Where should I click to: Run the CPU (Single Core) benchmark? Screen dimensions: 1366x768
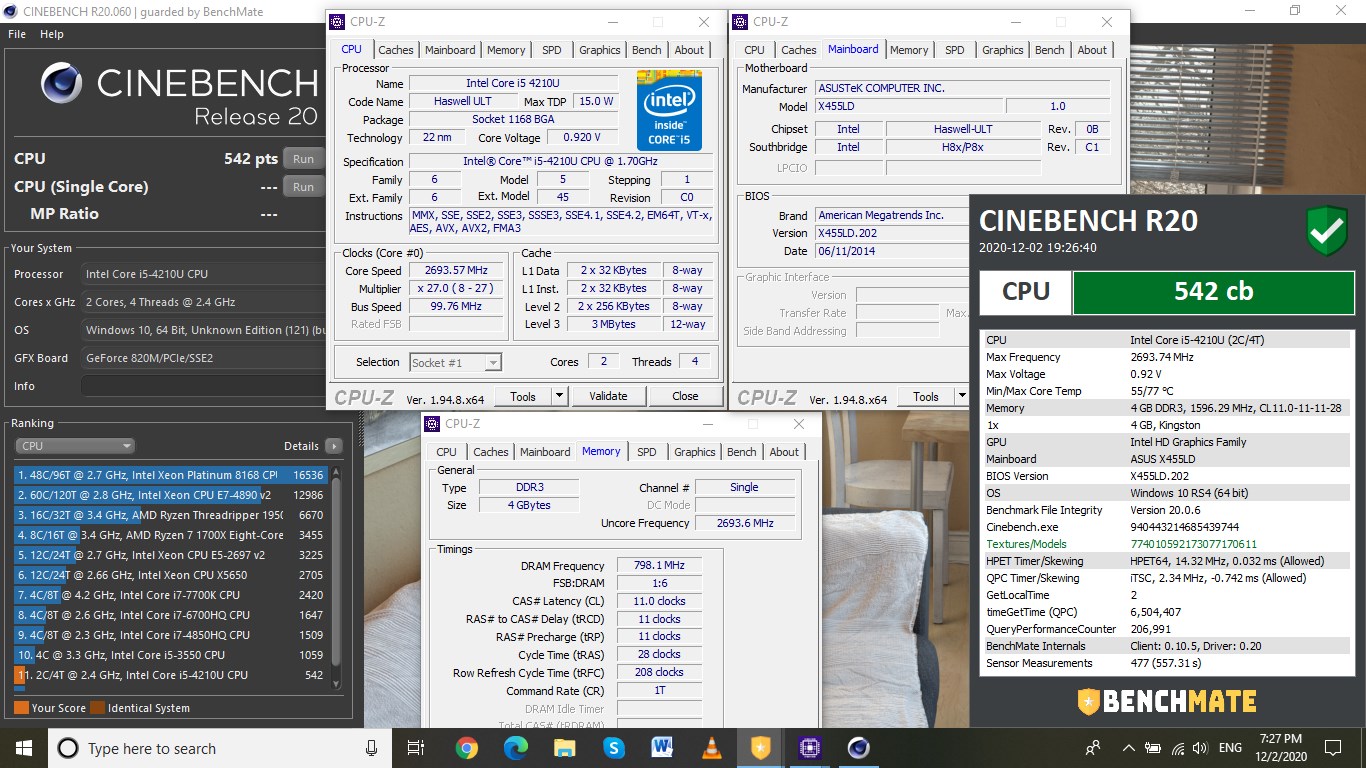tap(303, 187)
